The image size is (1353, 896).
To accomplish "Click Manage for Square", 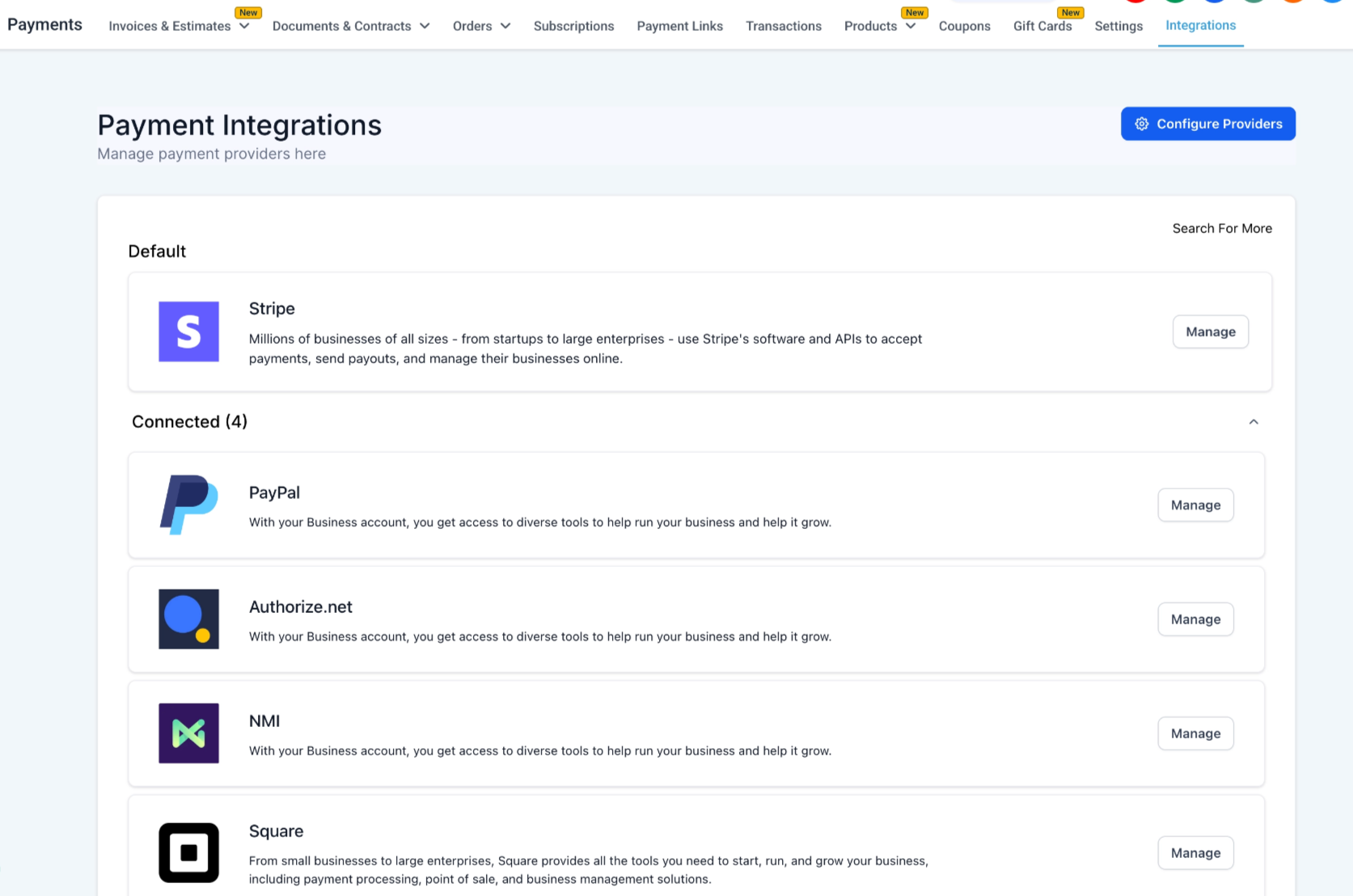I will (1196, 852).
